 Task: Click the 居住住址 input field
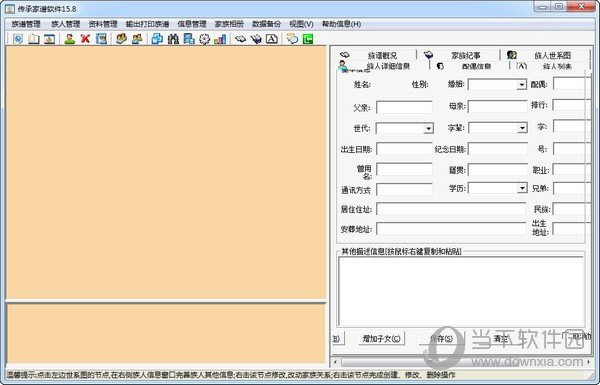click(451, 209)
